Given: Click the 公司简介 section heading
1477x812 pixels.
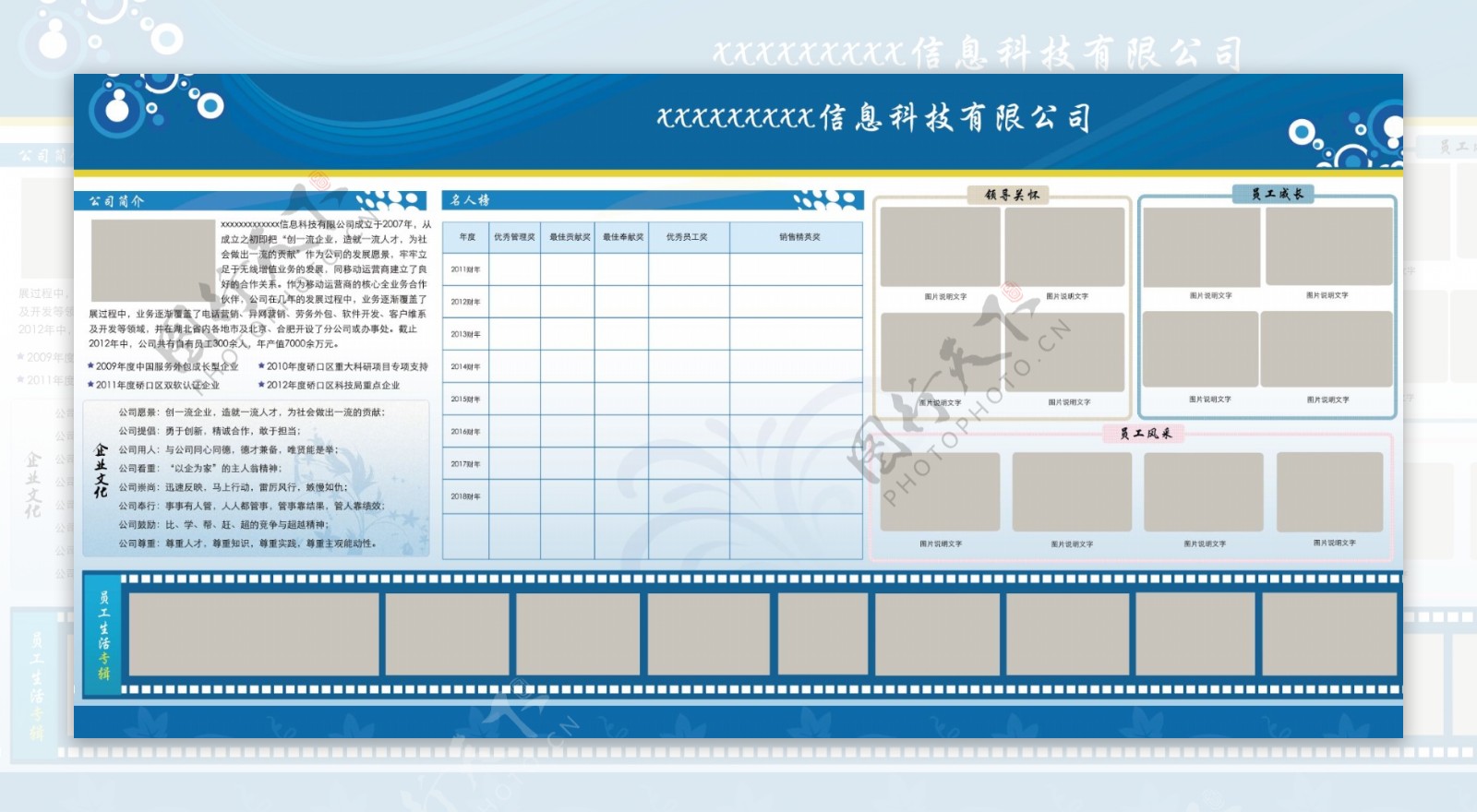Looking at the screenshot, I should pyautogui.click(x=116, y=201).
